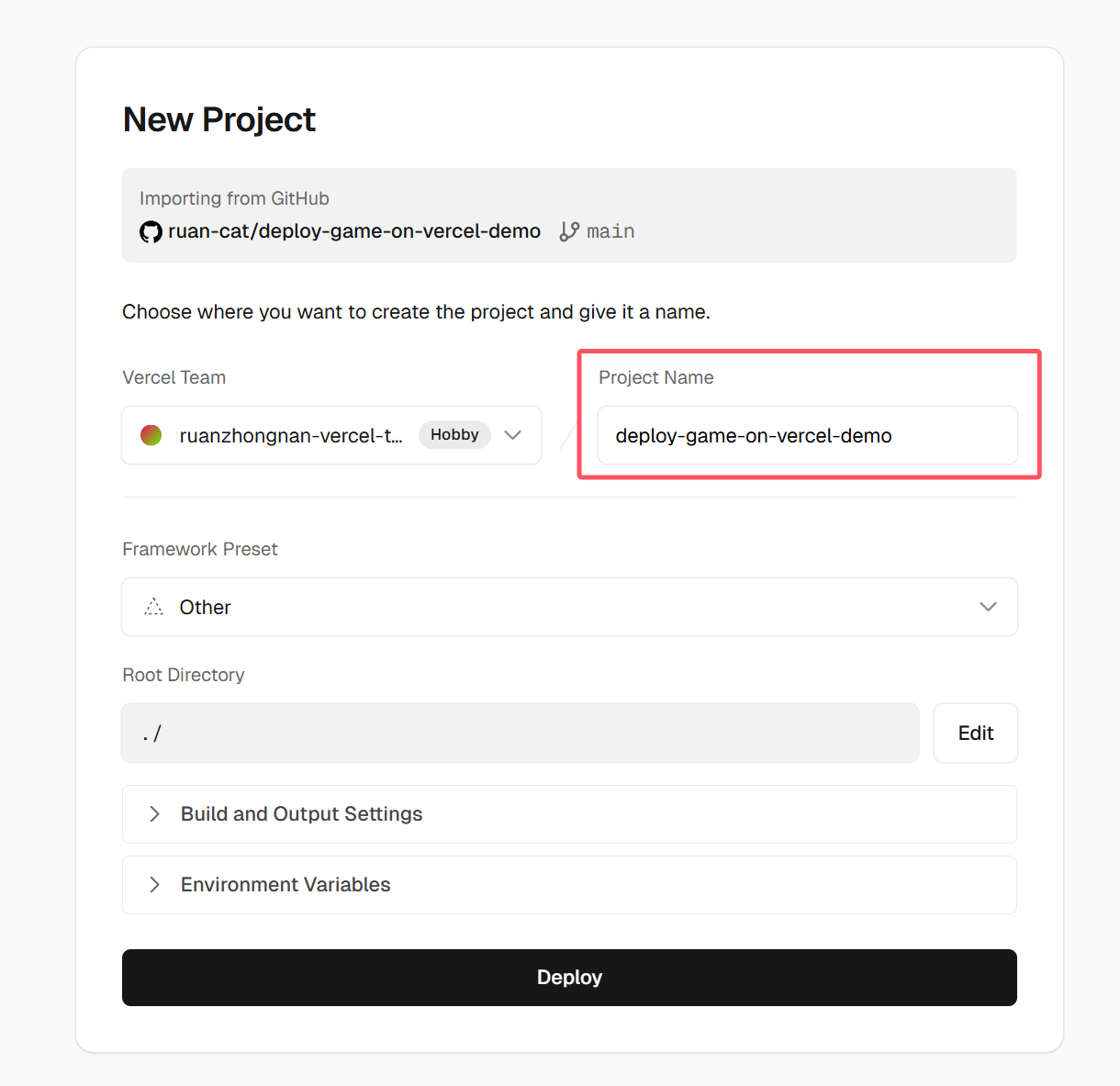Open the Framework Preset dropdown

pyautogui.click(x=569, y=607)
